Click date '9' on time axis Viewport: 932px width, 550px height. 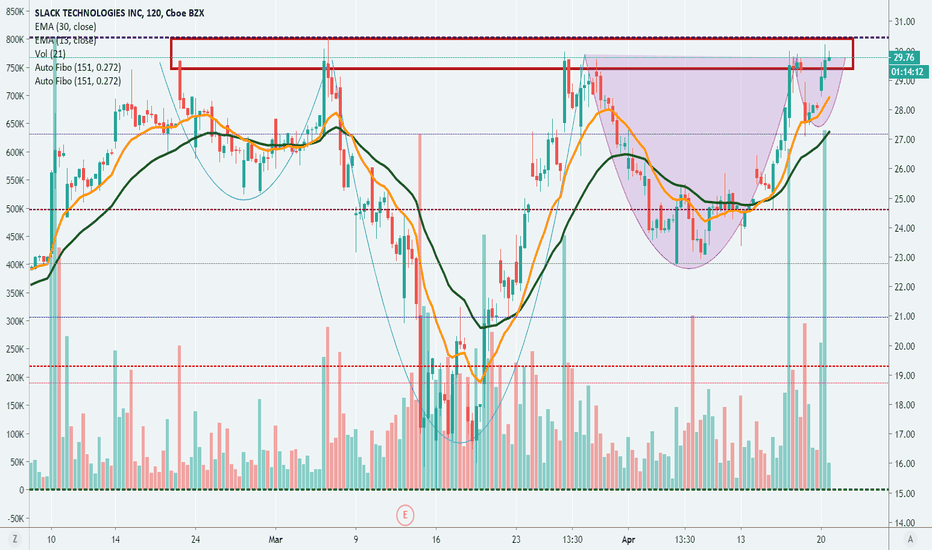355,540
